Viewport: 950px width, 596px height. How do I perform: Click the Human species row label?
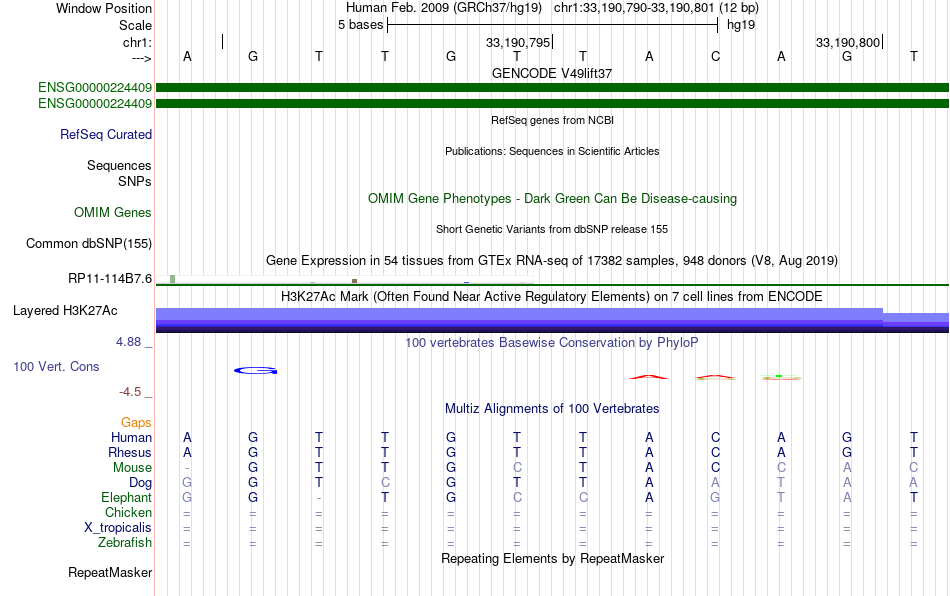131,437
